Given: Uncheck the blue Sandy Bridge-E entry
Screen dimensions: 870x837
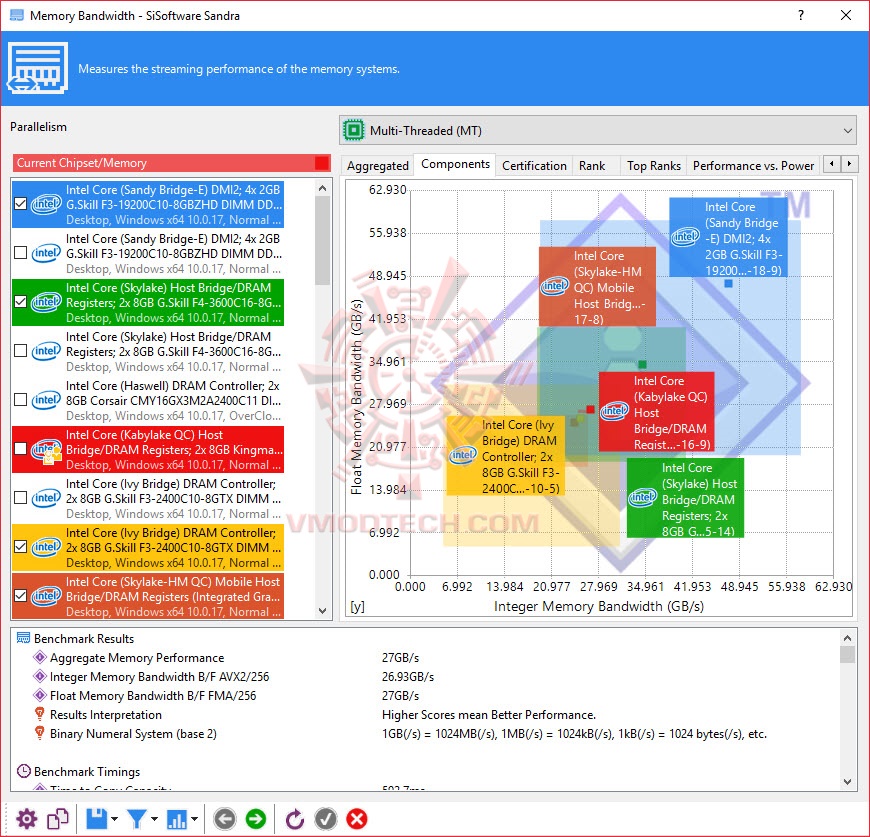Looking at the screenshot, I should [21, 204].
